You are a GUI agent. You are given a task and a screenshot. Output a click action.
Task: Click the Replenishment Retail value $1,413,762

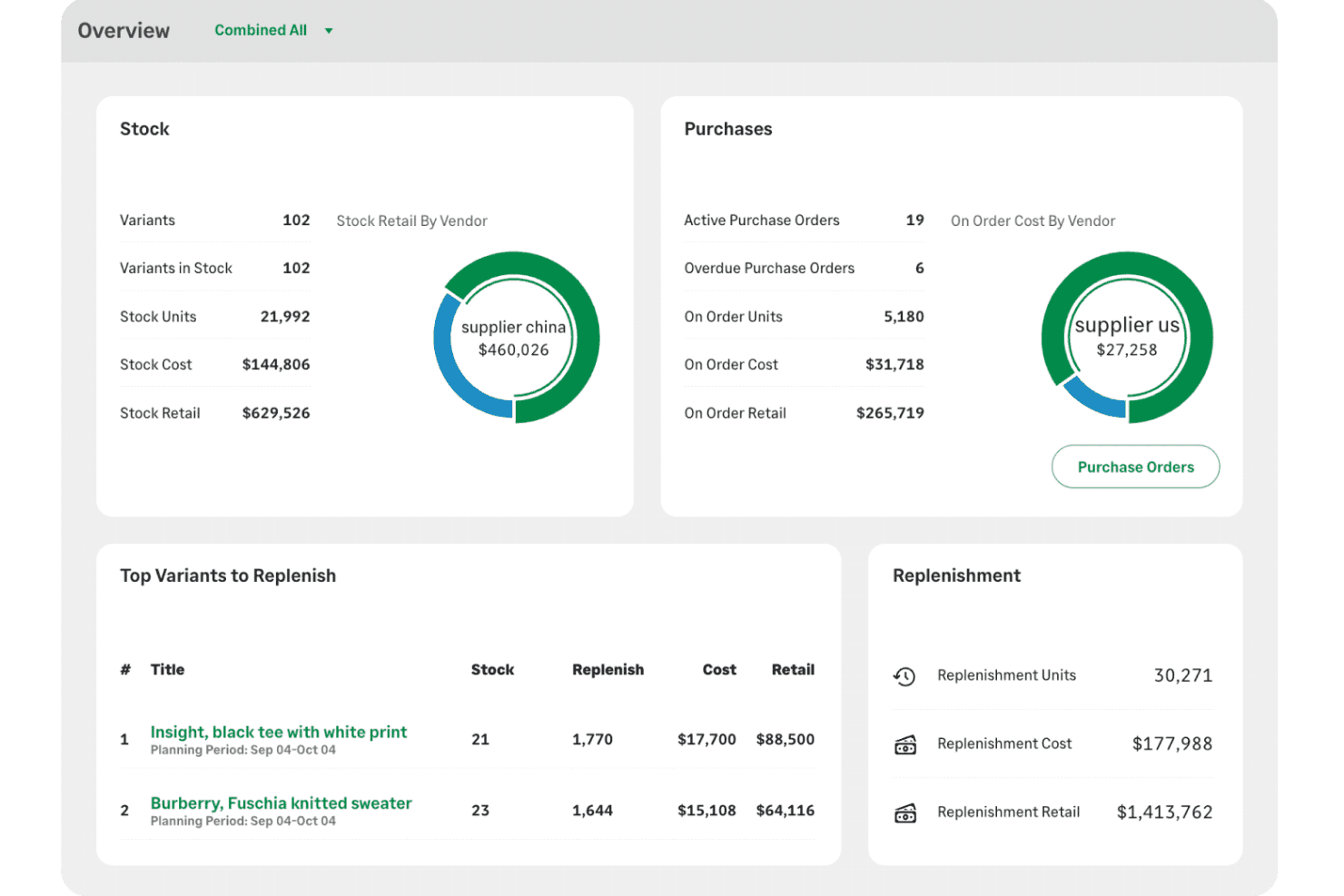tap(1165, 812)
